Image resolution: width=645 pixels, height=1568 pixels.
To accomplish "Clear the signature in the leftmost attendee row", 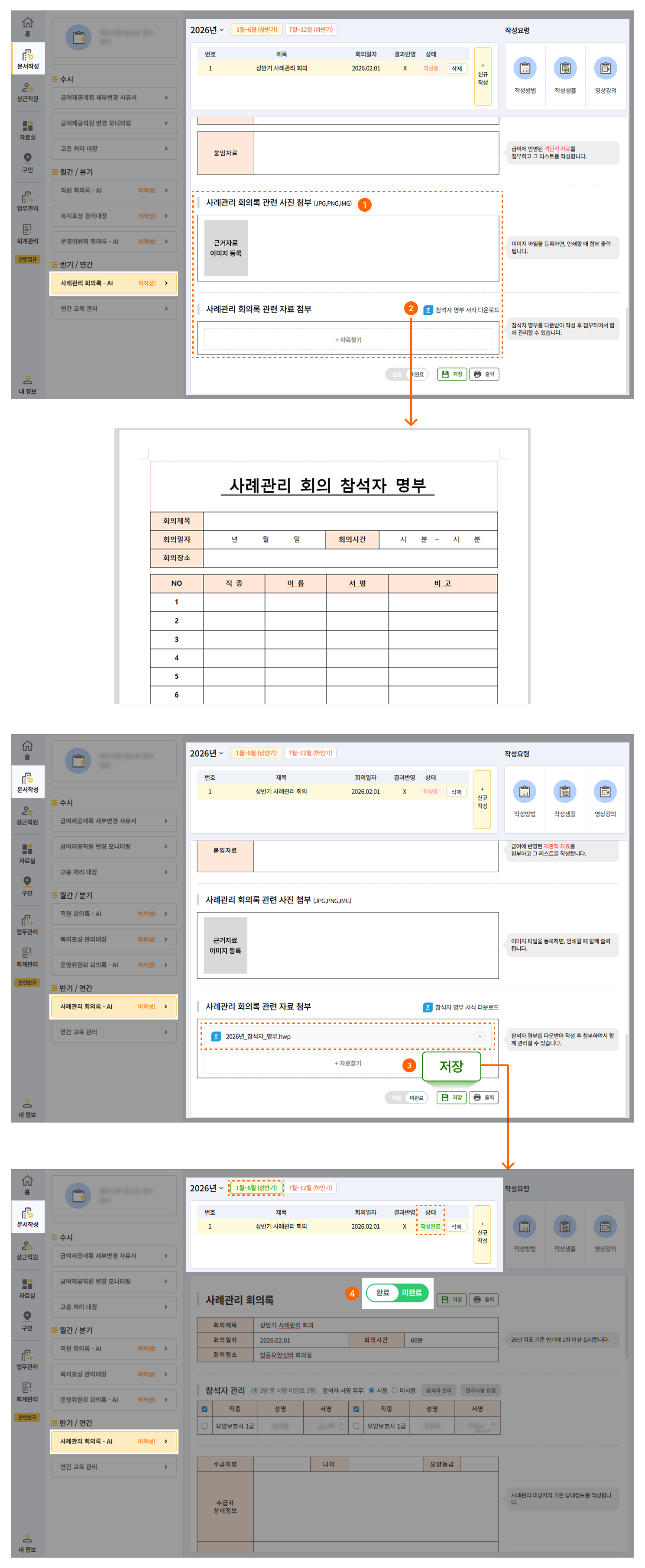I will click(x=341, y=1424).
